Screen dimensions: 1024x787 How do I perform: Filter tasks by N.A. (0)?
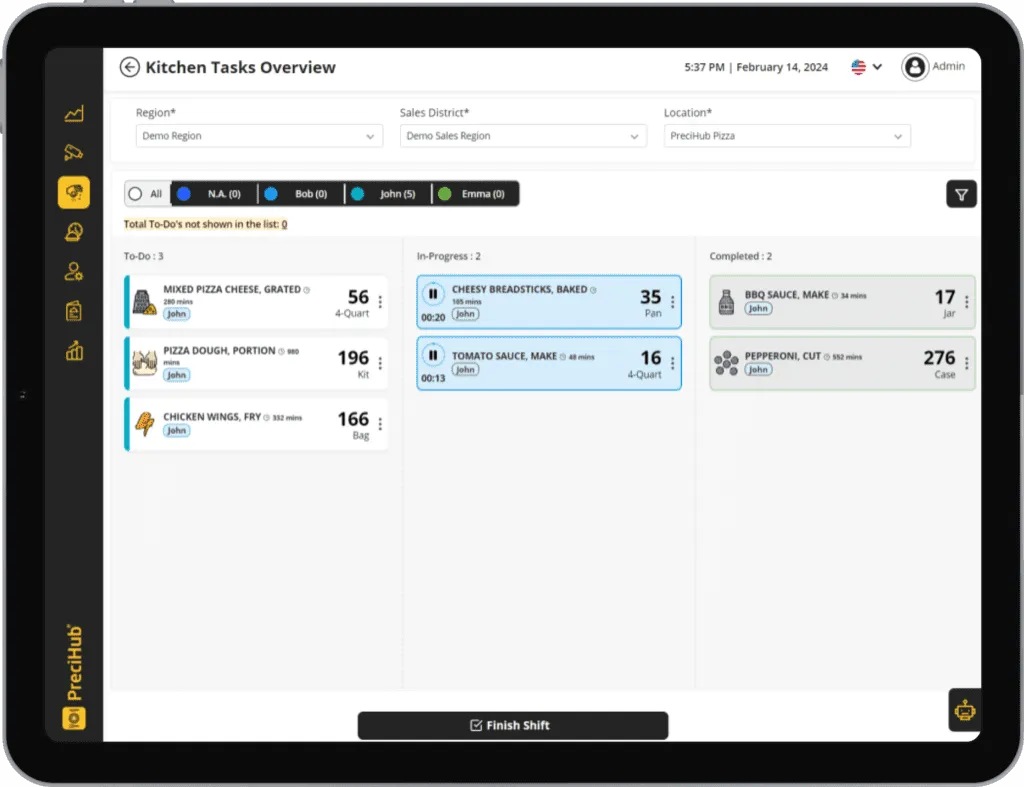click(214, 194)
